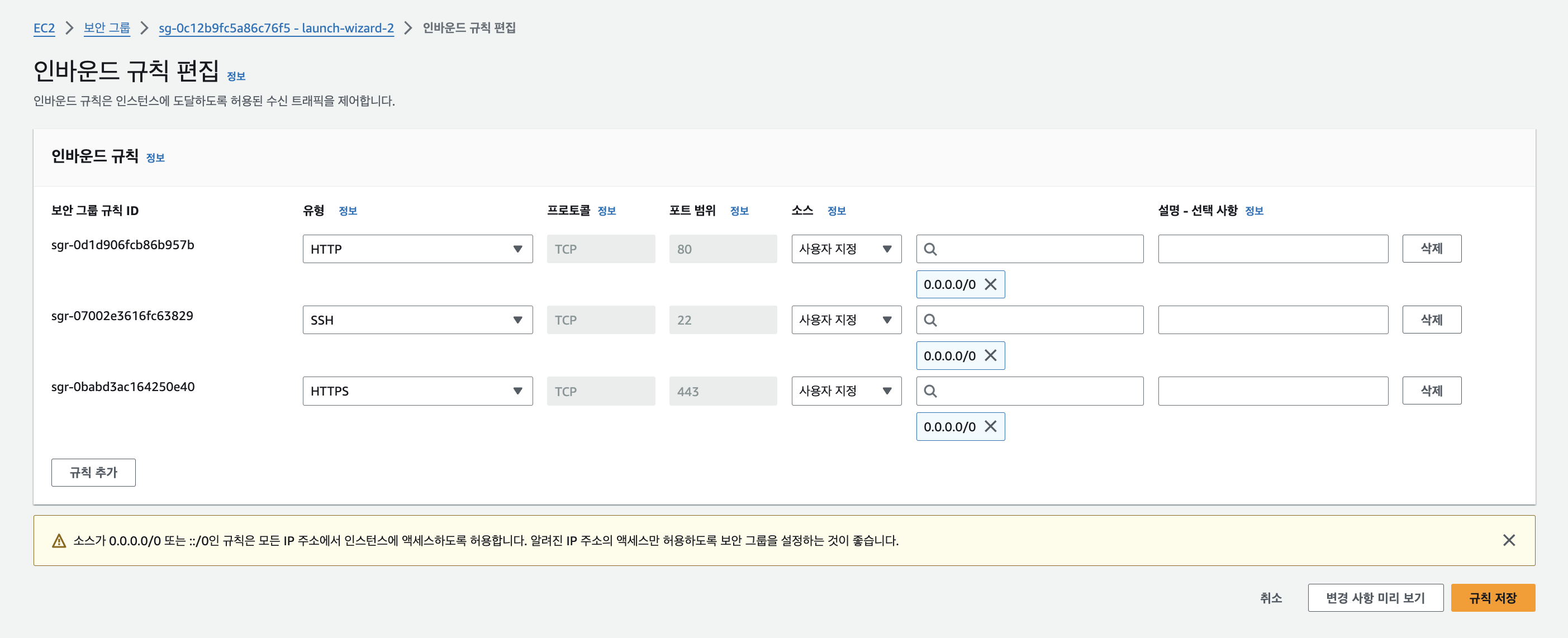This screenshot has width=1568, height=638.
Task: Focus description field for HTTP rule
Action: pos(1272,249)
